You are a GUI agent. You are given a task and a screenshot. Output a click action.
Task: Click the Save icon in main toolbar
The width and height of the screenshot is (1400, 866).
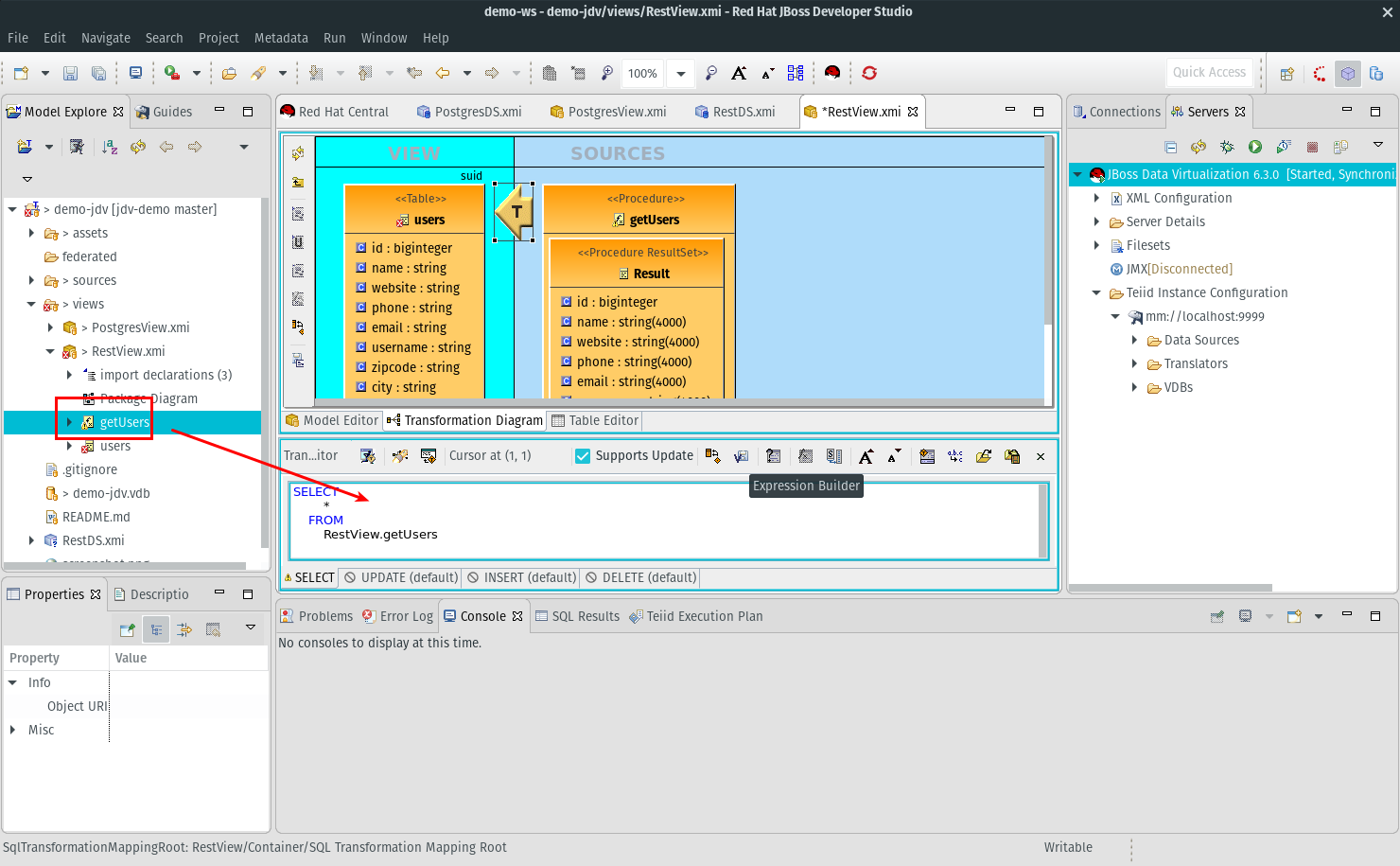click(x=70, y=73)
